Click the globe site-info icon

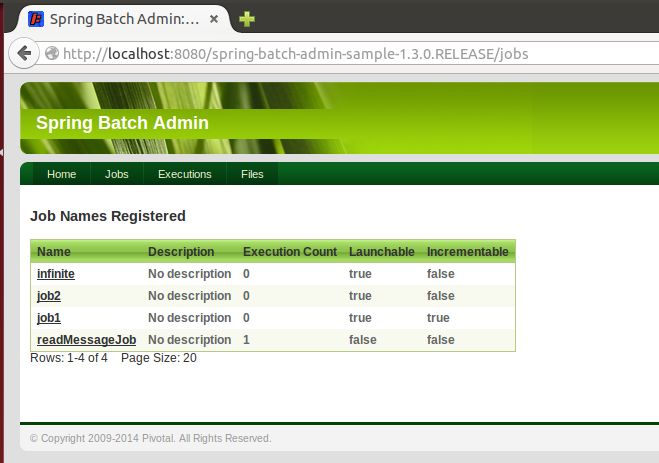coord(52,53)
